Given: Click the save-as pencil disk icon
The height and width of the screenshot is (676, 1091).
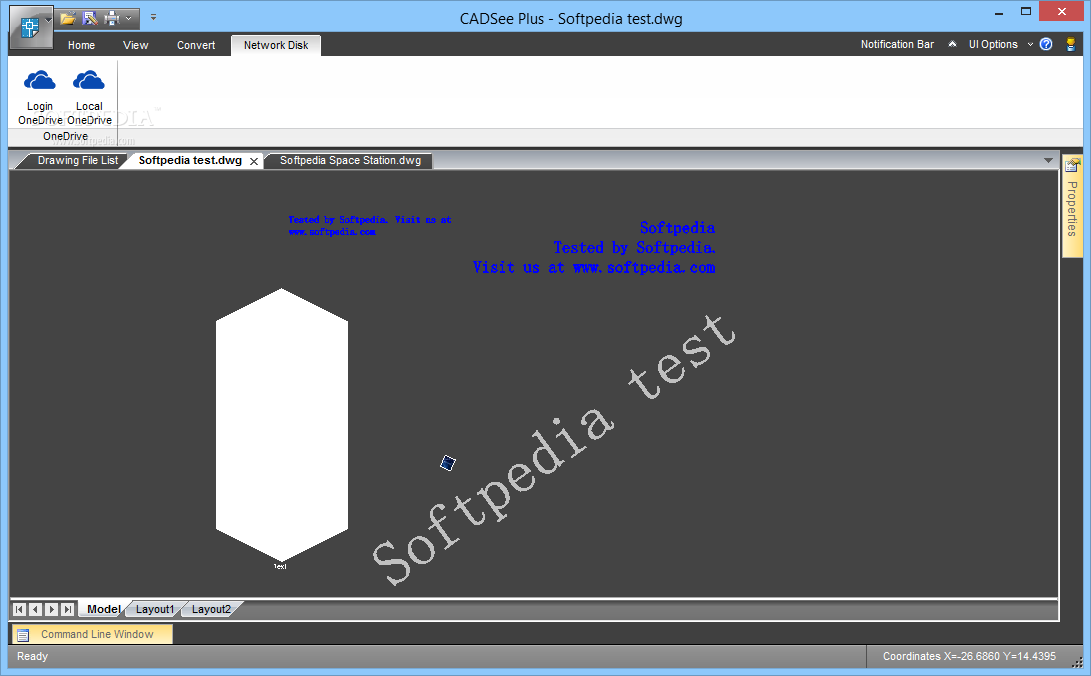Looking at the screenshot, I should click(90, 18).
